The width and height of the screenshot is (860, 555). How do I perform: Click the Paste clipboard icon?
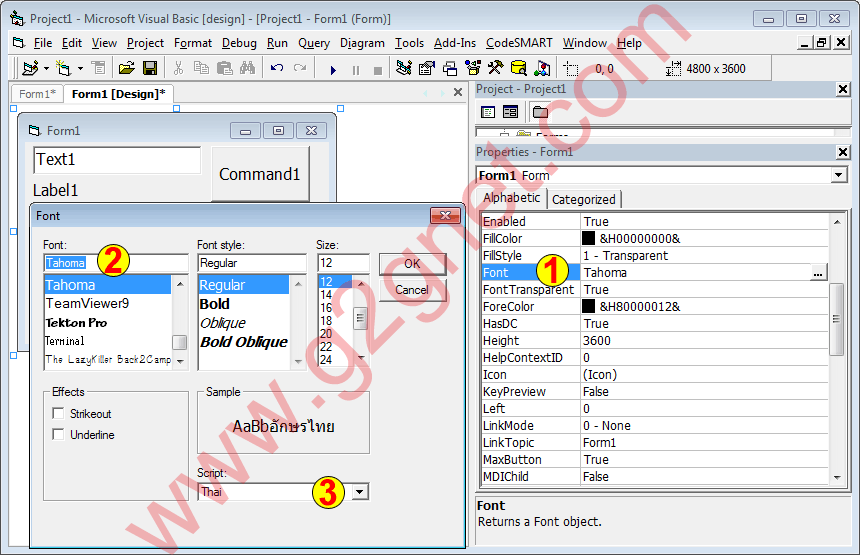(x=224, y=69)
